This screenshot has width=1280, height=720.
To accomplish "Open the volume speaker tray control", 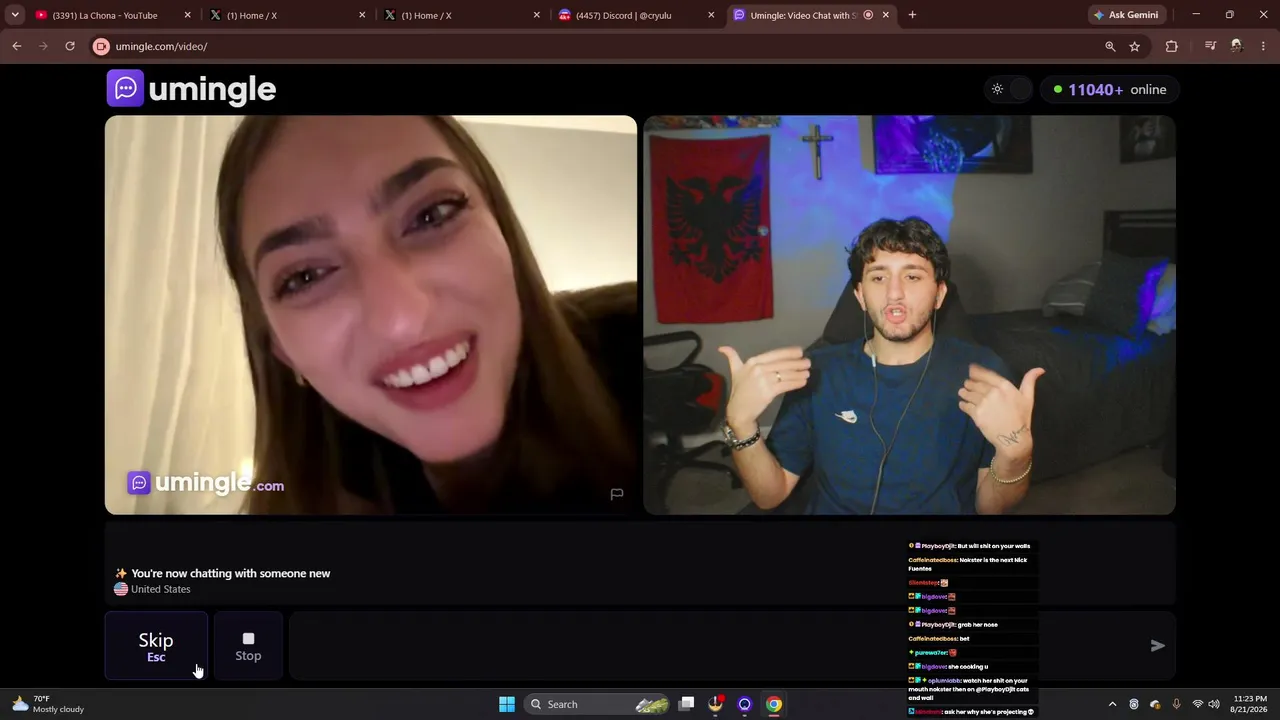I will [x=1214, y=704].
